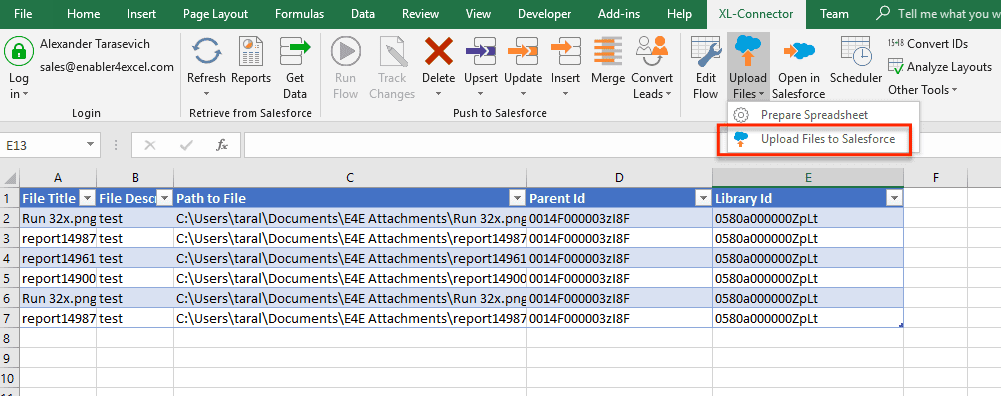
Task: Click the Name Box showing E13
Action: click(42, 145)
